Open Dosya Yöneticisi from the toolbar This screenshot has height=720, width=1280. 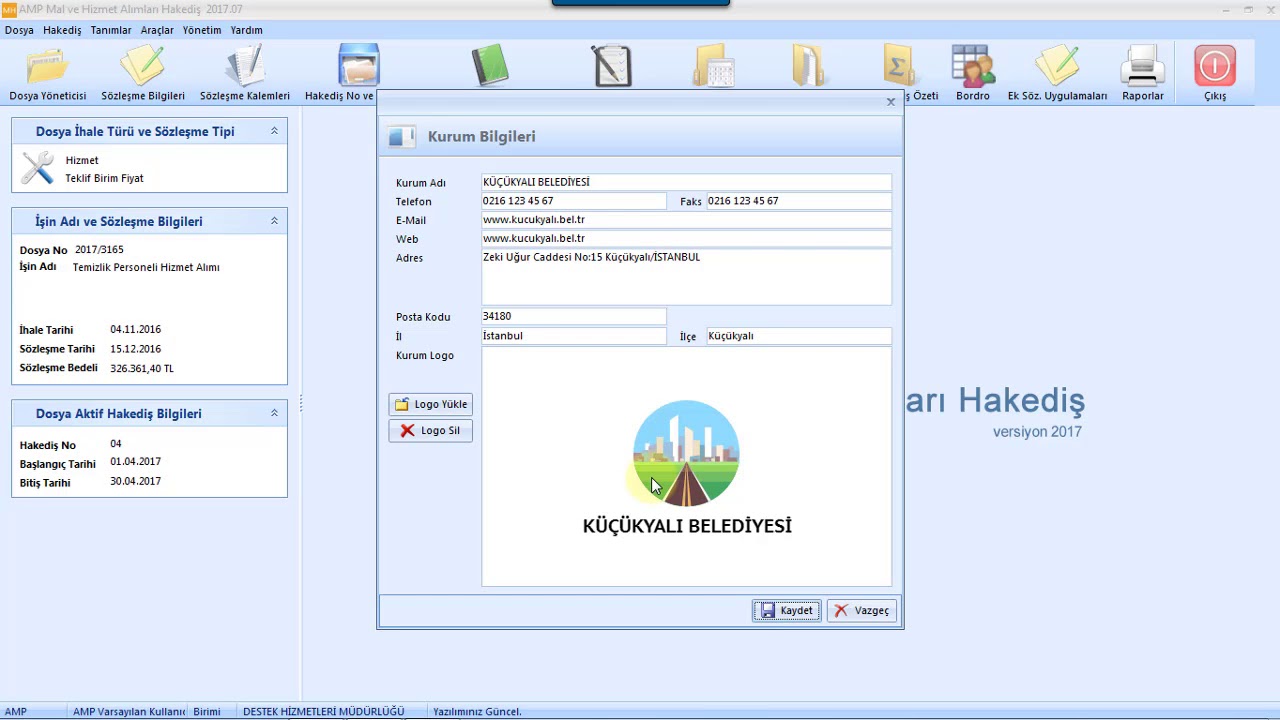(48, 74)
